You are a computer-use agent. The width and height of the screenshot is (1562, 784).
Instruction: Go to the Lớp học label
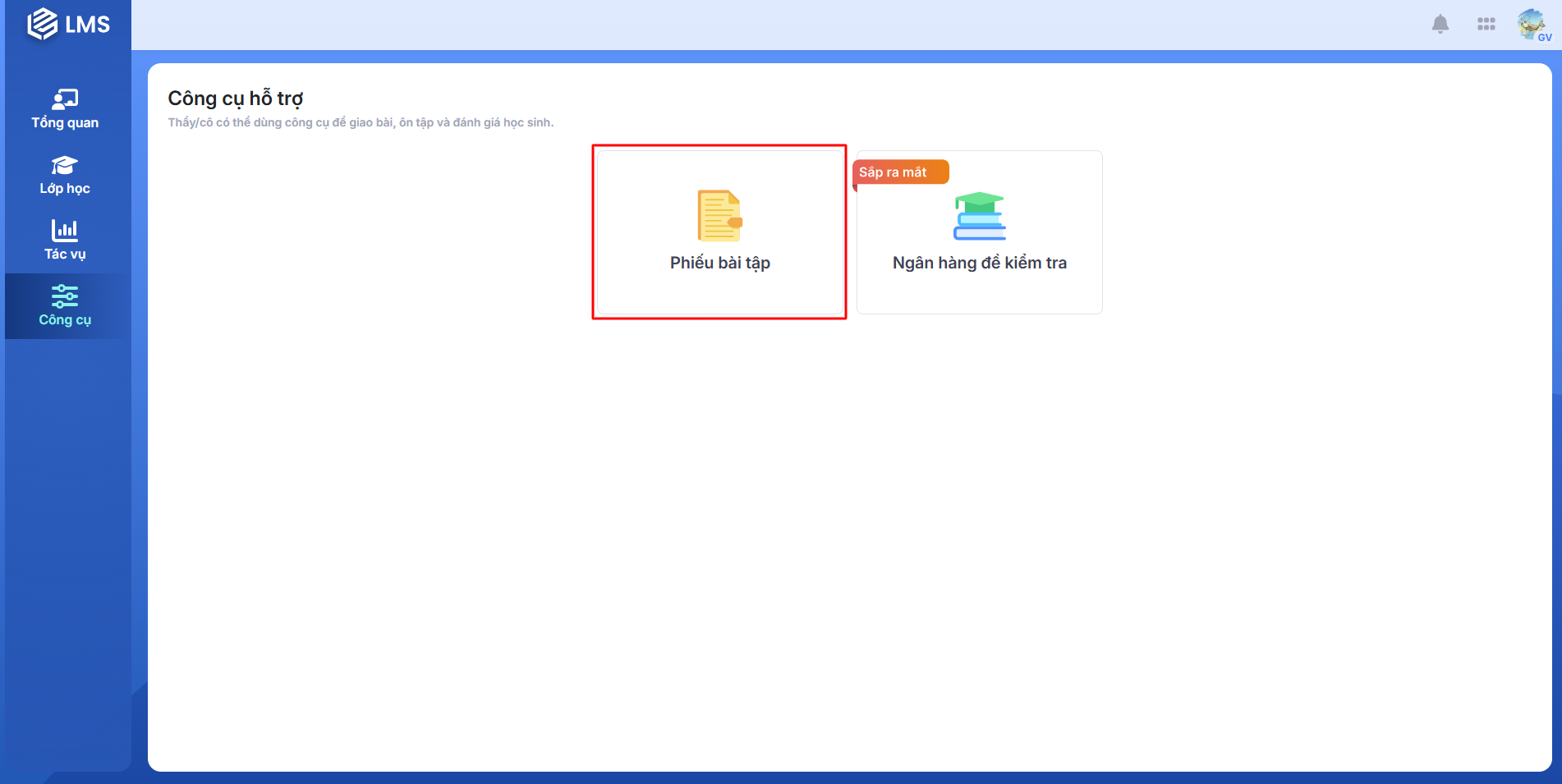(x=65, y=189)
